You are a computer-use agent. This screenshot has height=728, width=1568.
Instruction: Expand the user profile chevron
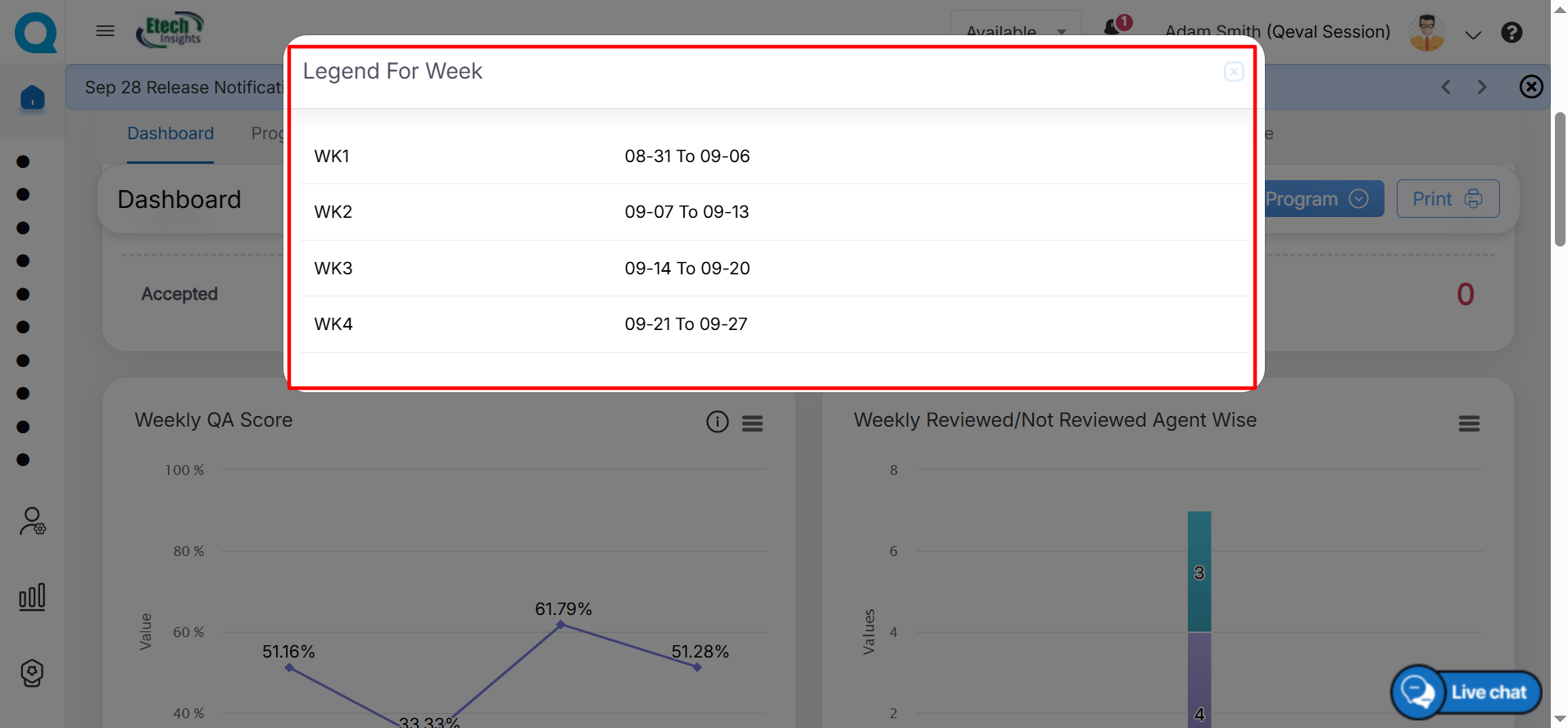tap(1473, 34)
